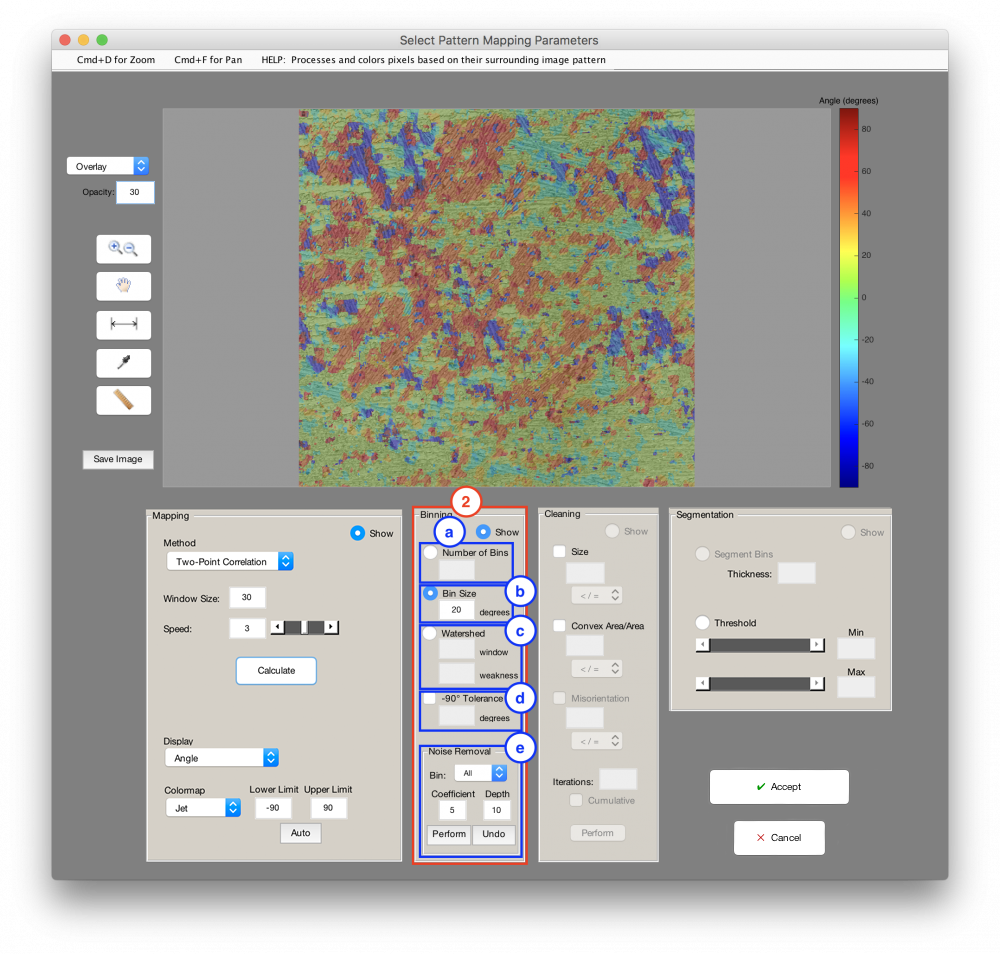Check the Convex Area/Area checkbox
Viewport: 1000px width, 954px height.
pos(559,626)
